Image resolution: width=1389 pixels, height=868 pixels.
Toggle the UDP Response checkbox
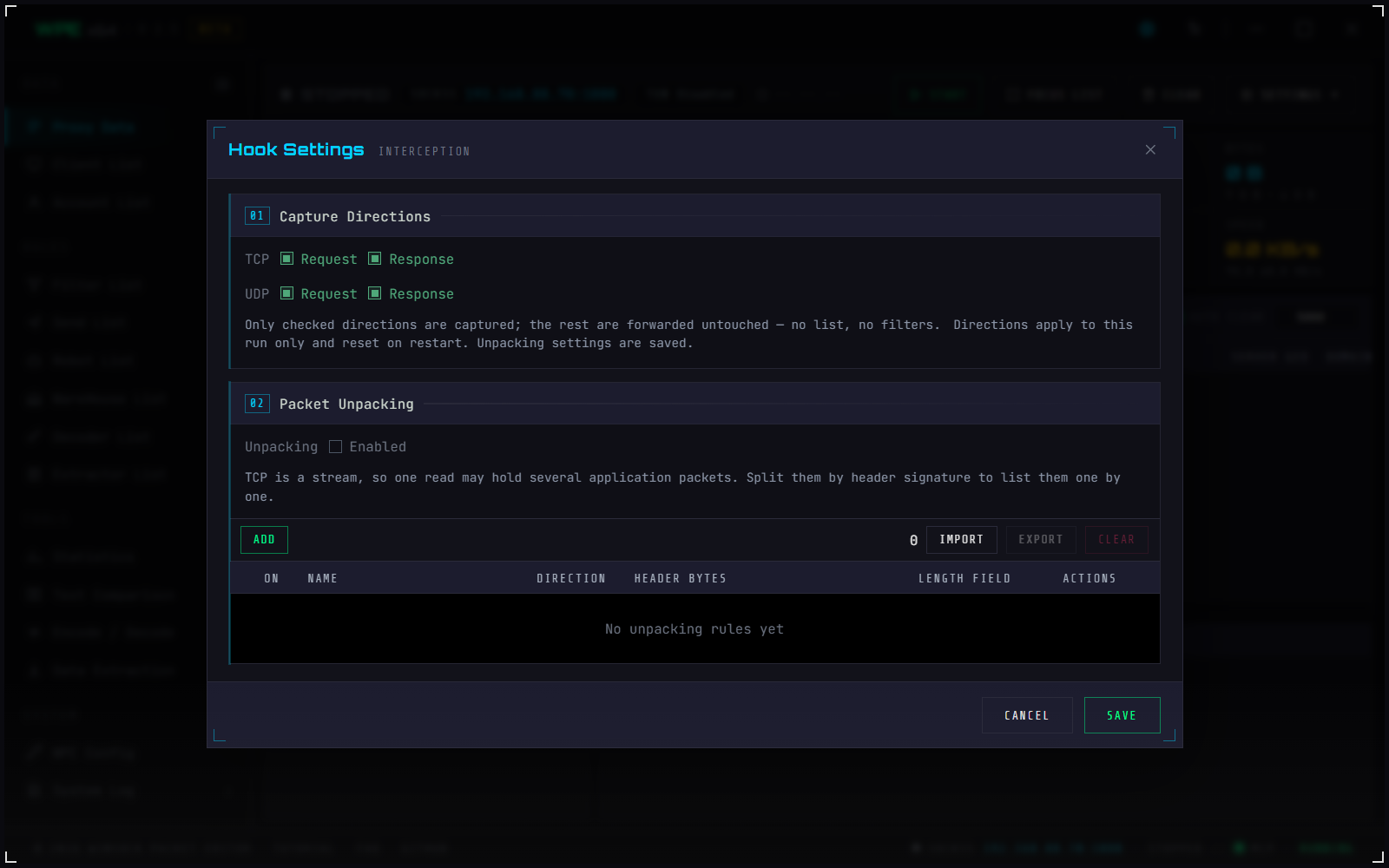(375, 293)
